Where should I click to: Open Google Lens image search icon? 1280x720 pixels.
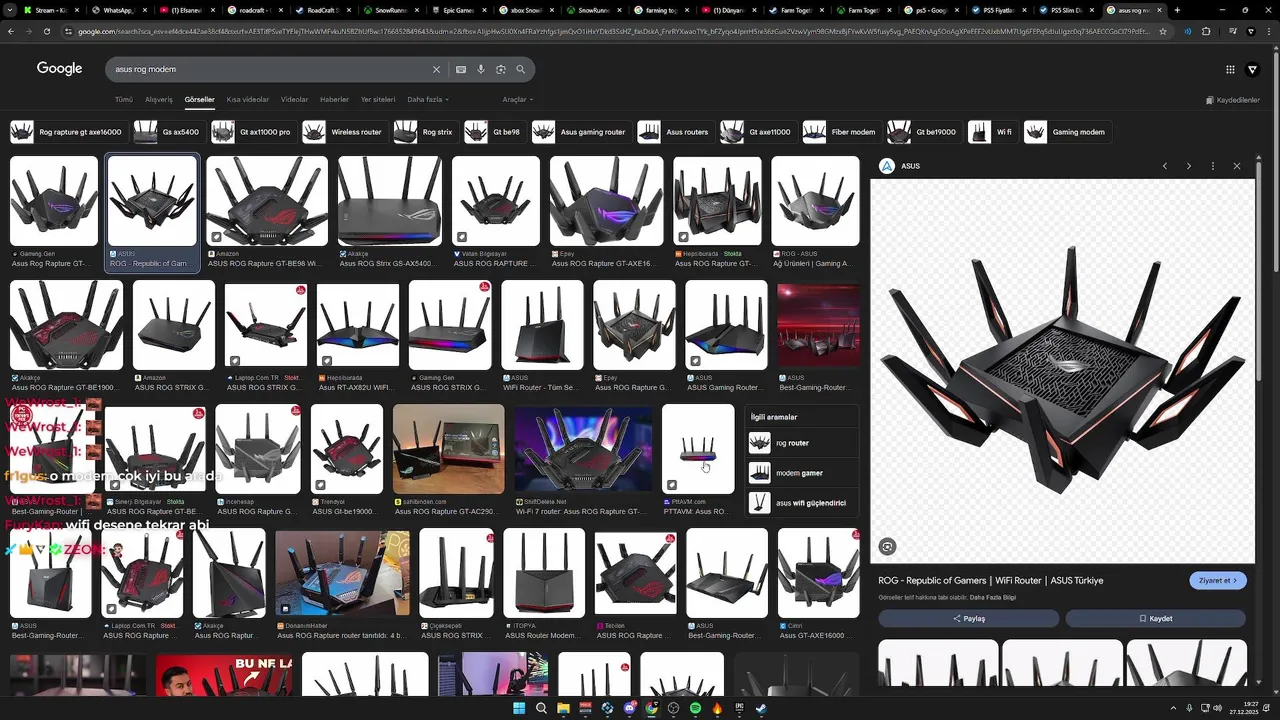(x=501, y=70)
